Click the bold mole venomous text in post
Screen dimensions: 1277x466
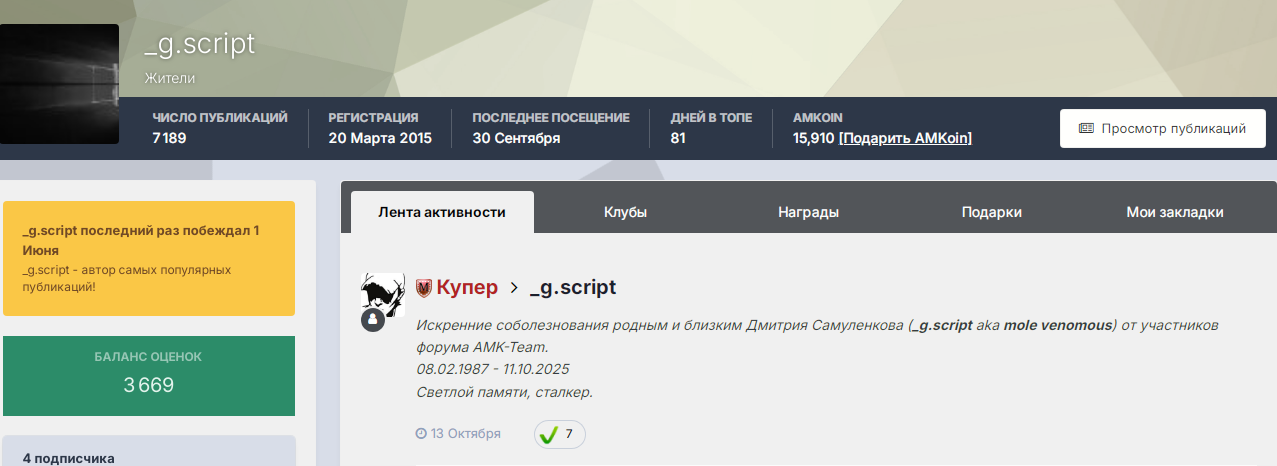[x=1058, y=325]
